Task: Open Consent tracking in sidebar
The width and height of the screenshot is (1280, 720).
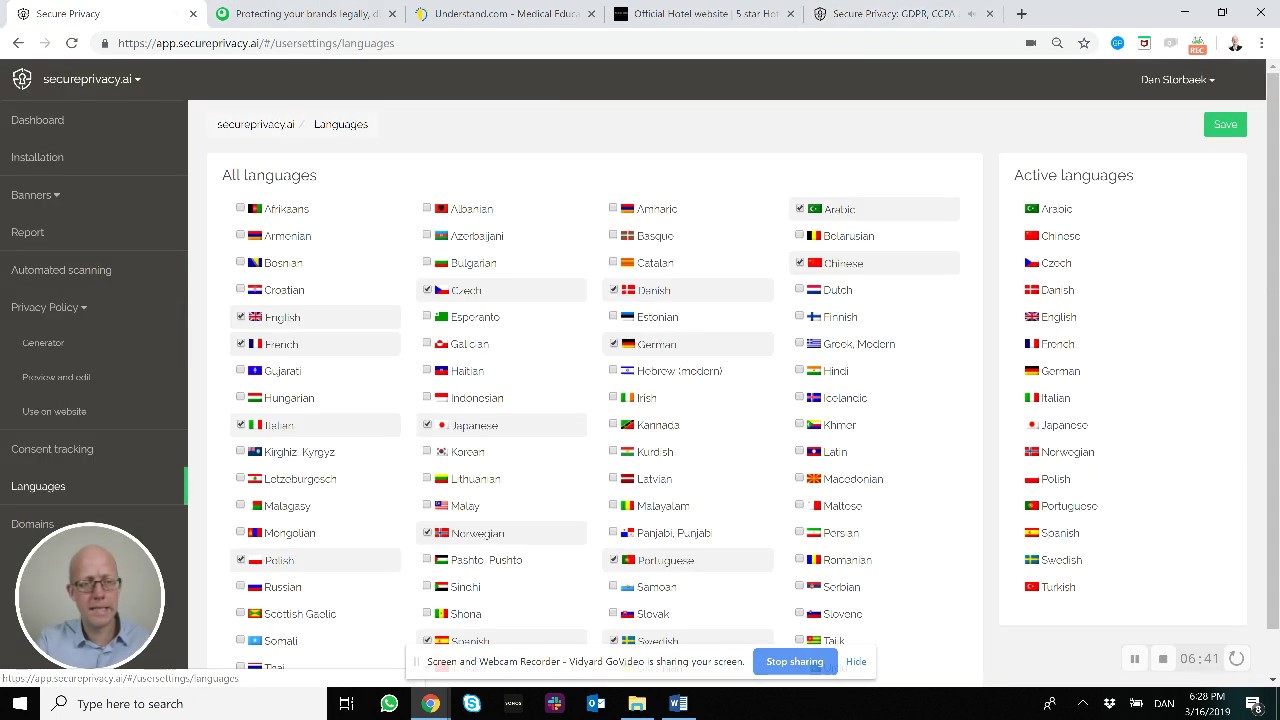Action: coord(52,449)
